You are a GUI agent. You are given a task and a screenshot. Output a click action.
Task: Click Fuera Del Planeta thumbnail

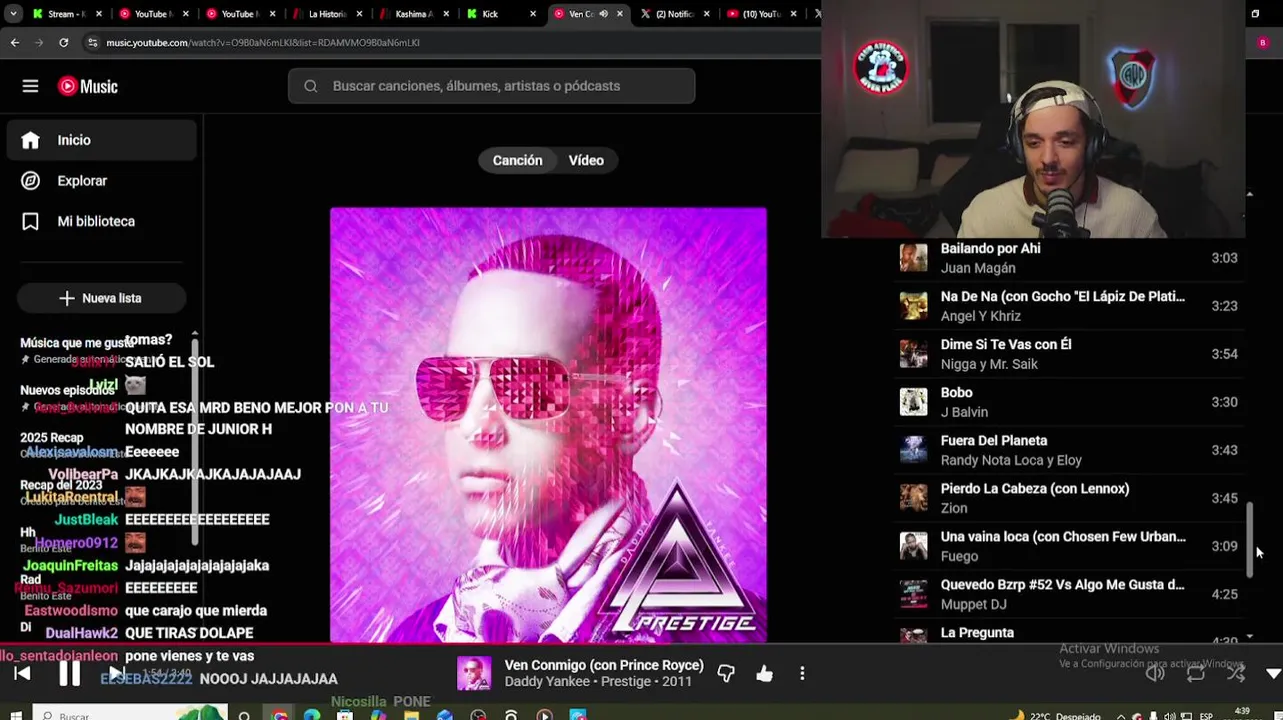(913, 450)
